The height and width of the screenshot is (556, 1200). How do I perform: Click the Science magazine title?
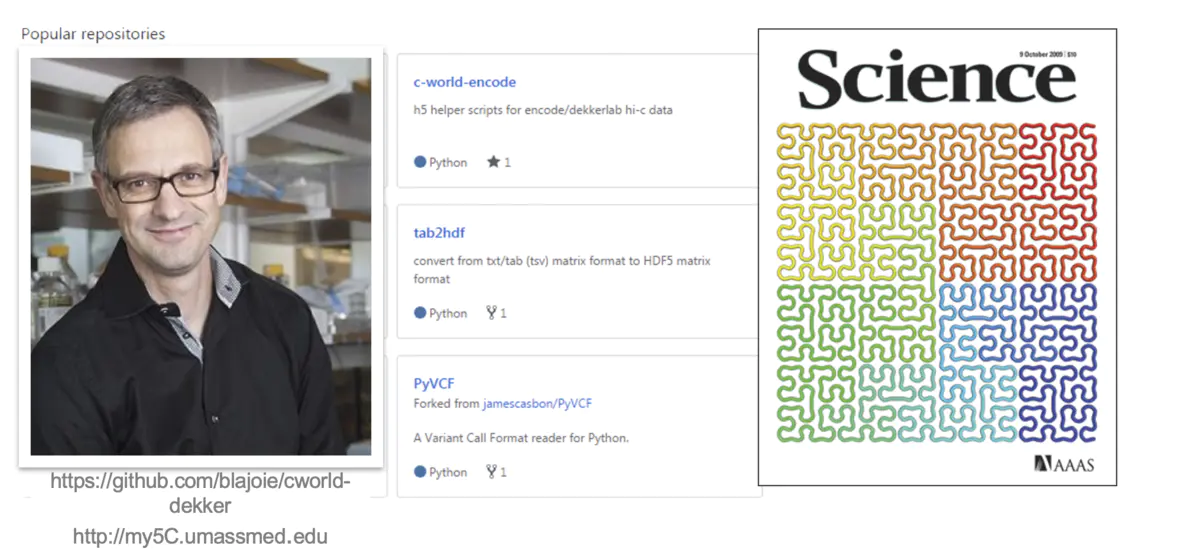point(936,82)
